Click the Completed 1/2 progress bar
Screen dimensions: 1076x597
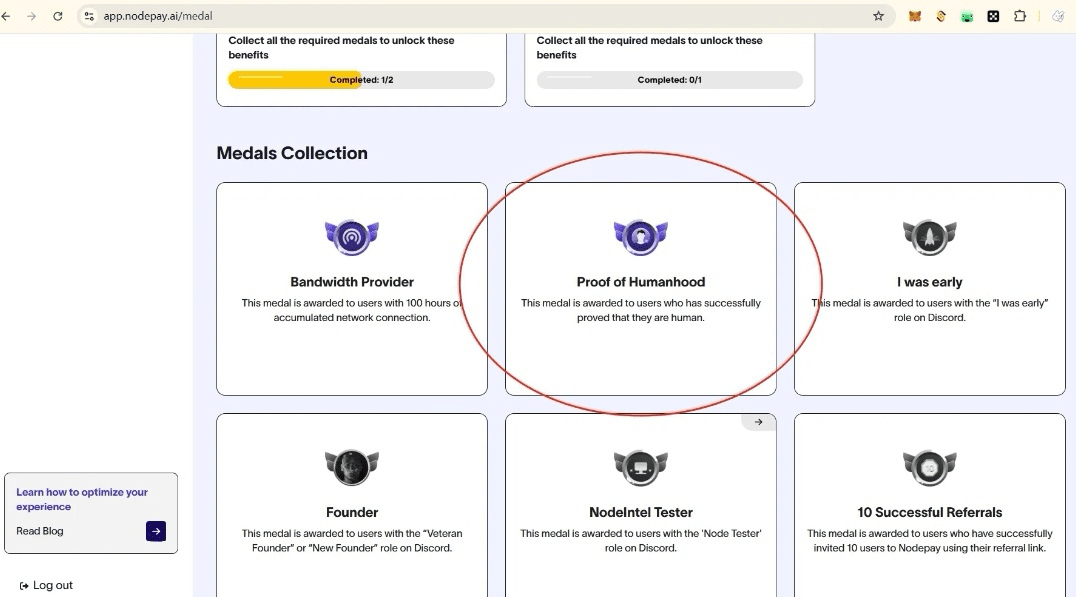pyautogui.click(x=362, y=80)
